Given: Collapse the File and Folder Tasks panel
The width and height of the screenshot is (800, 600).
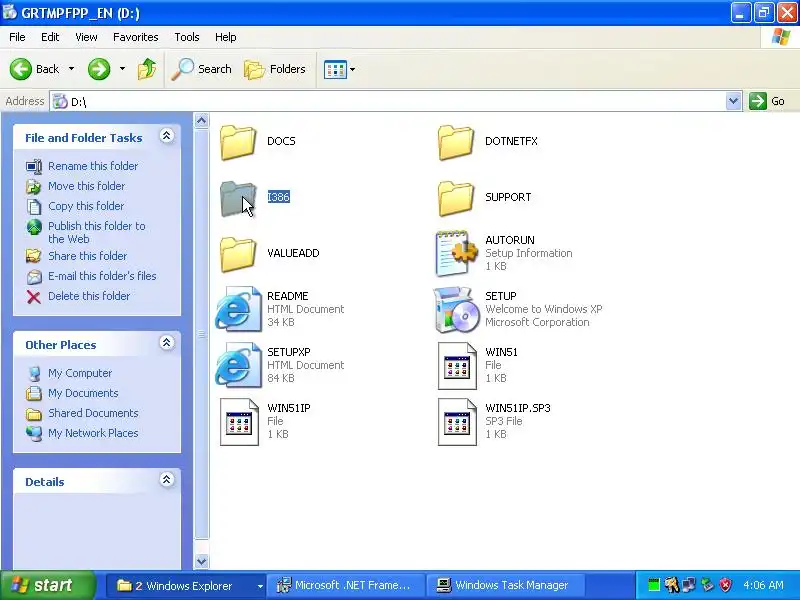Looking at the screenshot, I should point(166,136).
